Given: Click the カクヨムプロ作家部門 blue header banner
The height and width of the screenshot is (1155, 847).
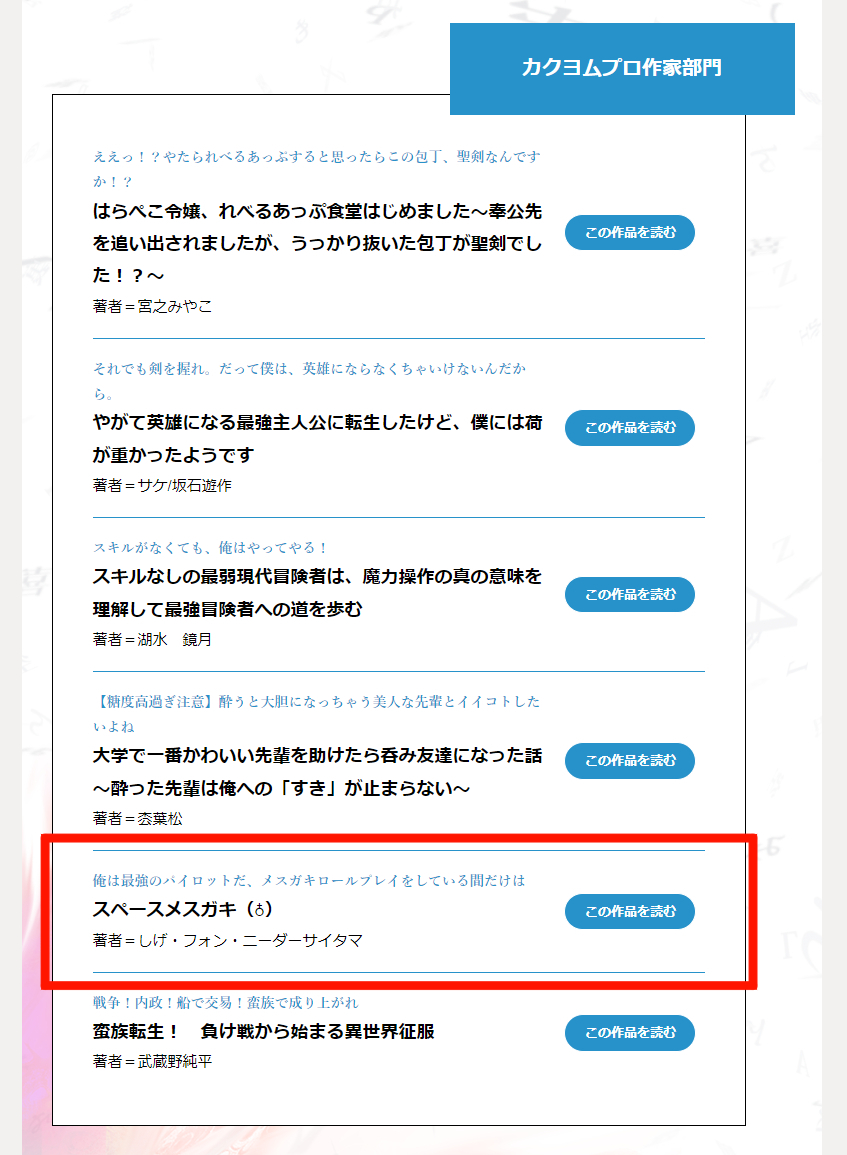Looking at the screenshot, I should [622, 69].
